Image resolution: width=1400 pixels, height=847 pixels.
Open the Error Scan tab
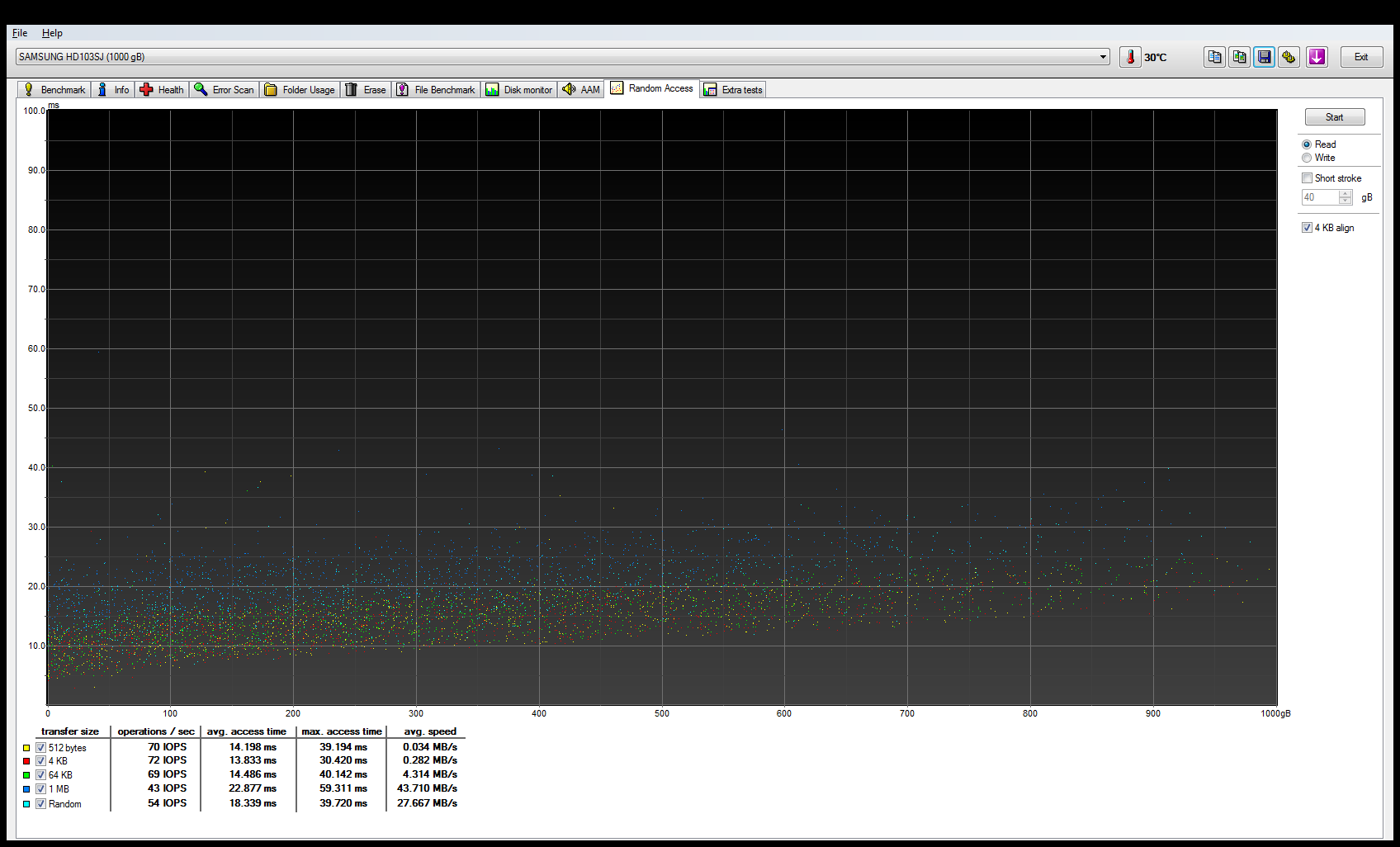coord(225,90)
